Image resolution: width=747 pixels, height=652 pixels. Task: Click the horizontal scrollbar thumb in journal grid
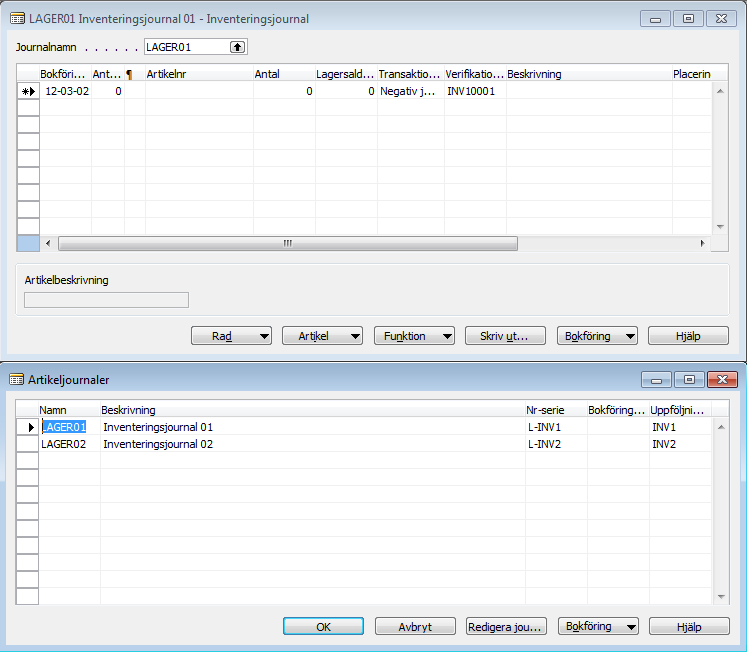(288, 243)
